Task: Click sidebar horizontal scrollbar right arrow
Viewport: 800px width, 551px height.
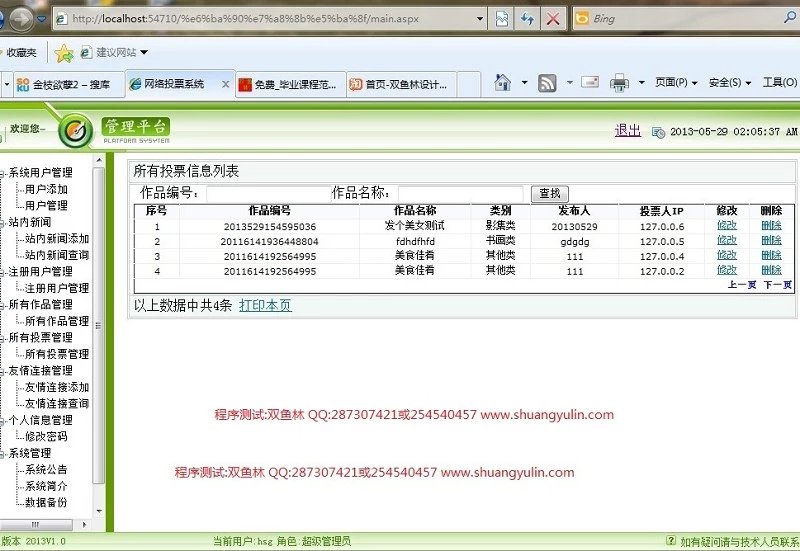Action: [x=84, y=524]
